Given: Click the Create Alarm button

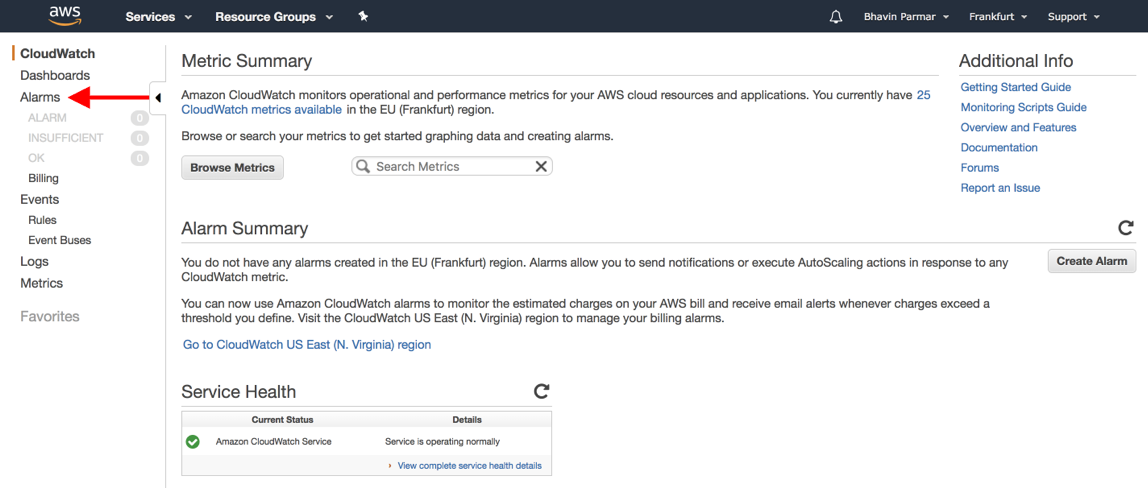Looking at the screenshot, I should (x=1092, y=261).
